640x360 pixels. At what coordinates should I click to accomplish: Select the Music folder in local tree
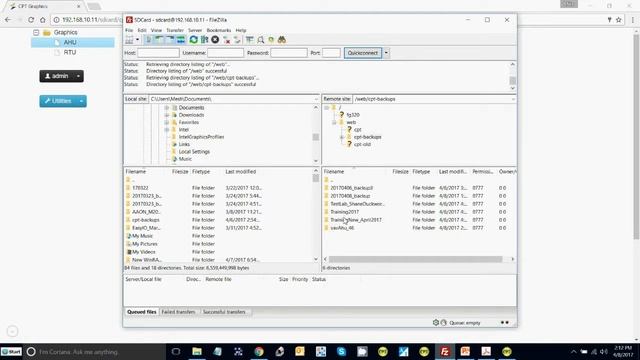click(x=185, y=159)
